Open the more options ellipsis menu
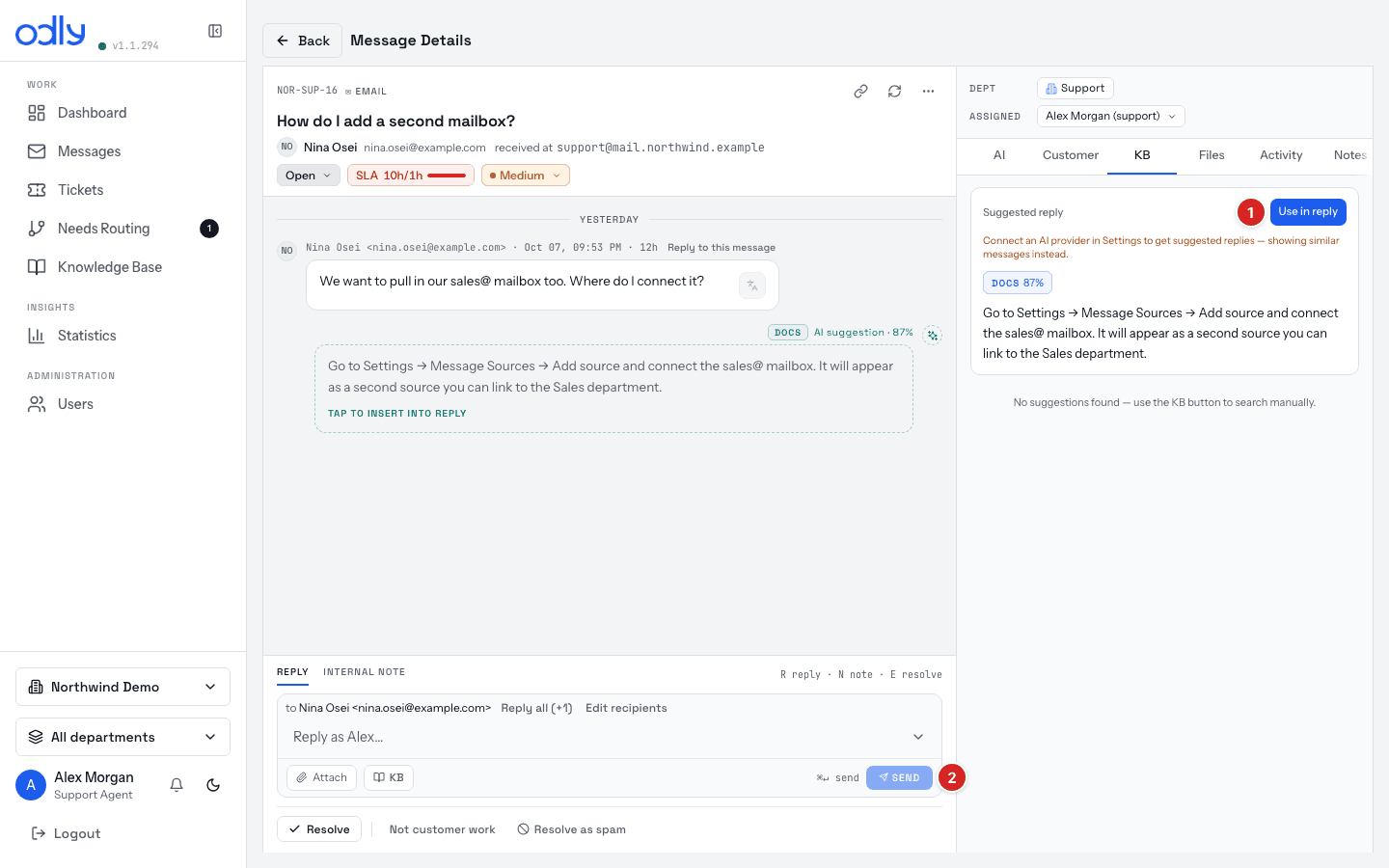Screen dimensions: 1389x868 [928, 91]
